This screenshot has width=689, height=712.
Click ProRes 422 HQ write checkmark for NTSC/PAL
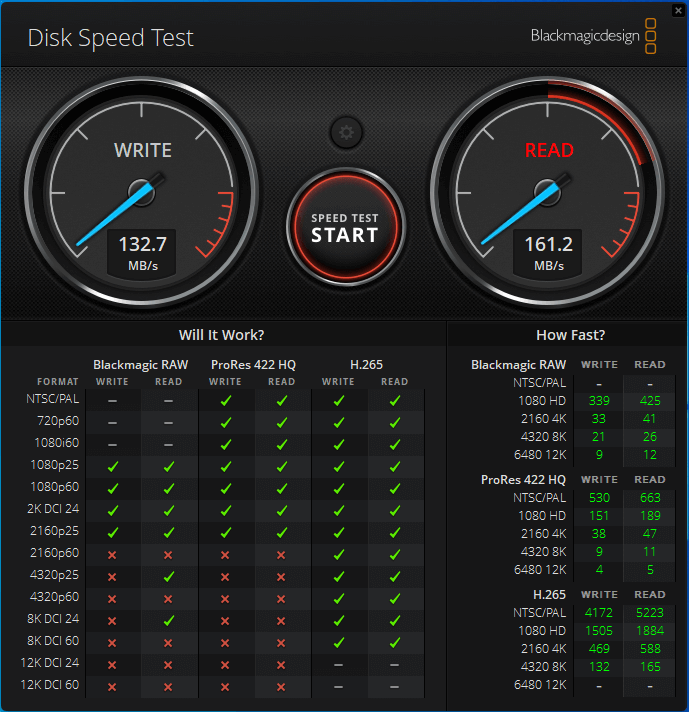(225, 400)
